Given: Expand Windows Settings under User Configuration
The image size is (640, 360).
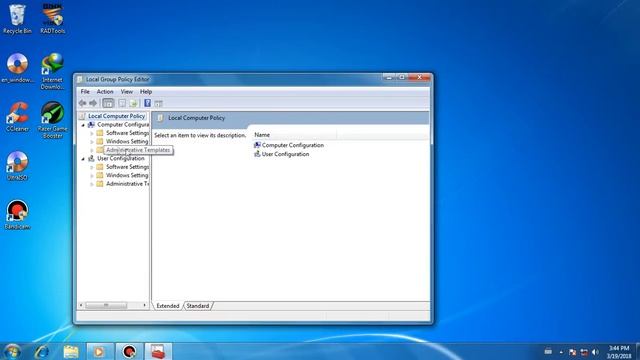Looking at the screenshot, I should [x=92, y=176].
